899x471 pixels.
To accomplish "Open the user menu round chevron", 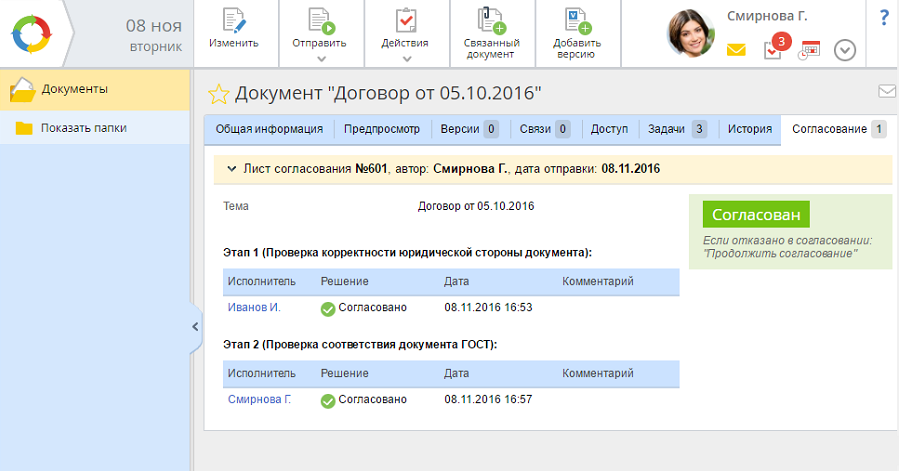I will (845, 50).
